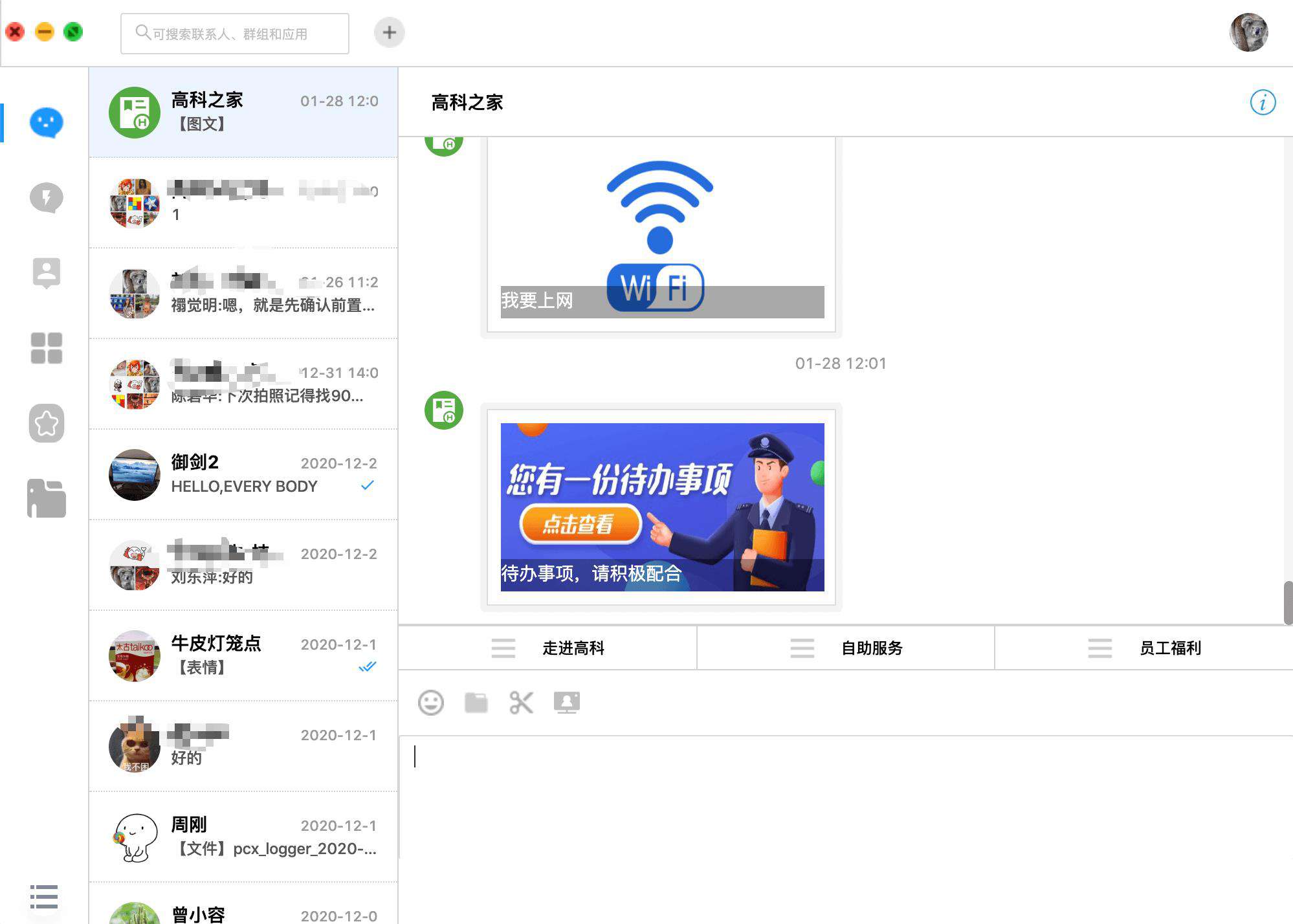Open the lightning notifications icon in sidebar
This screenshot has height=924, width=1293.
click(x=47, y=198)
